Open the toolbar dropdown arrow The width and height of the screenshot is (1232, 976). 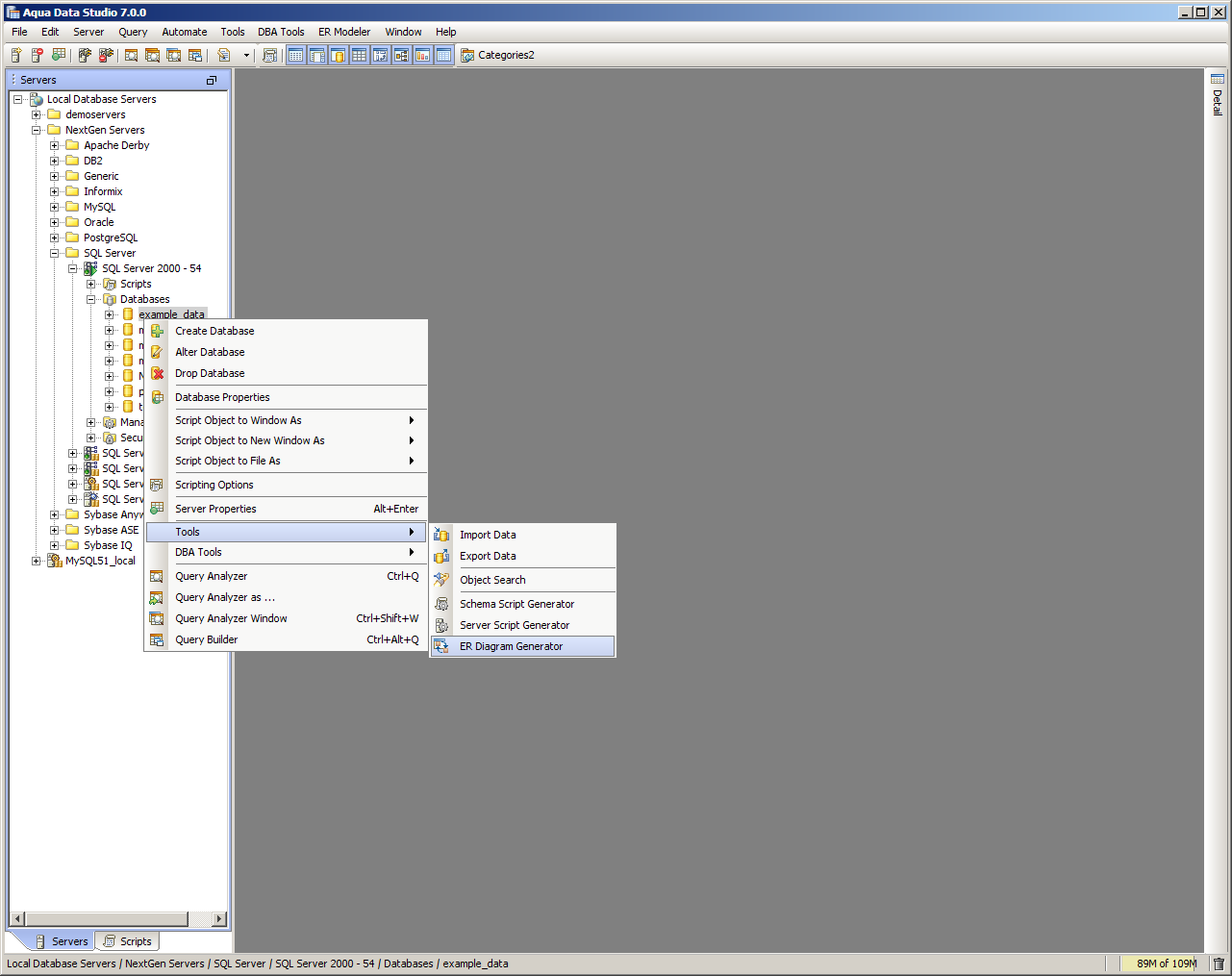[x=246, y=55]
